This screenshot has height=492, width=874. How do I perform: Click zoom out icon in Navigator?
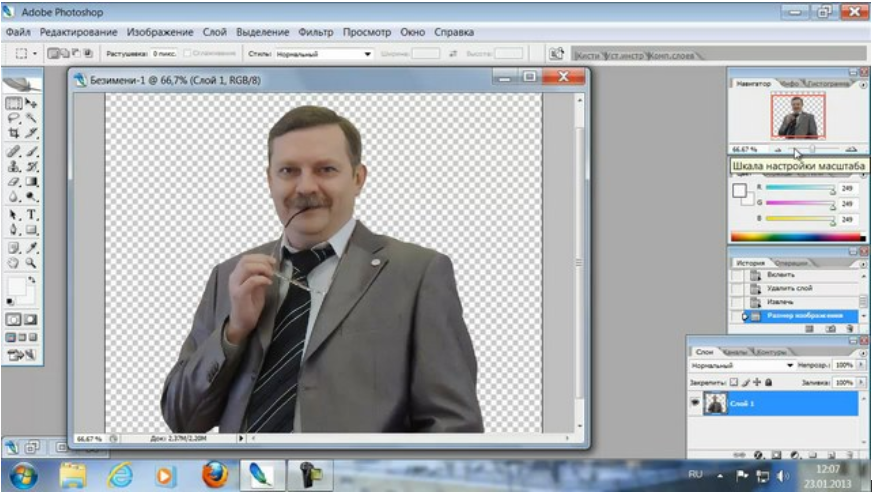tap(779, 149)
